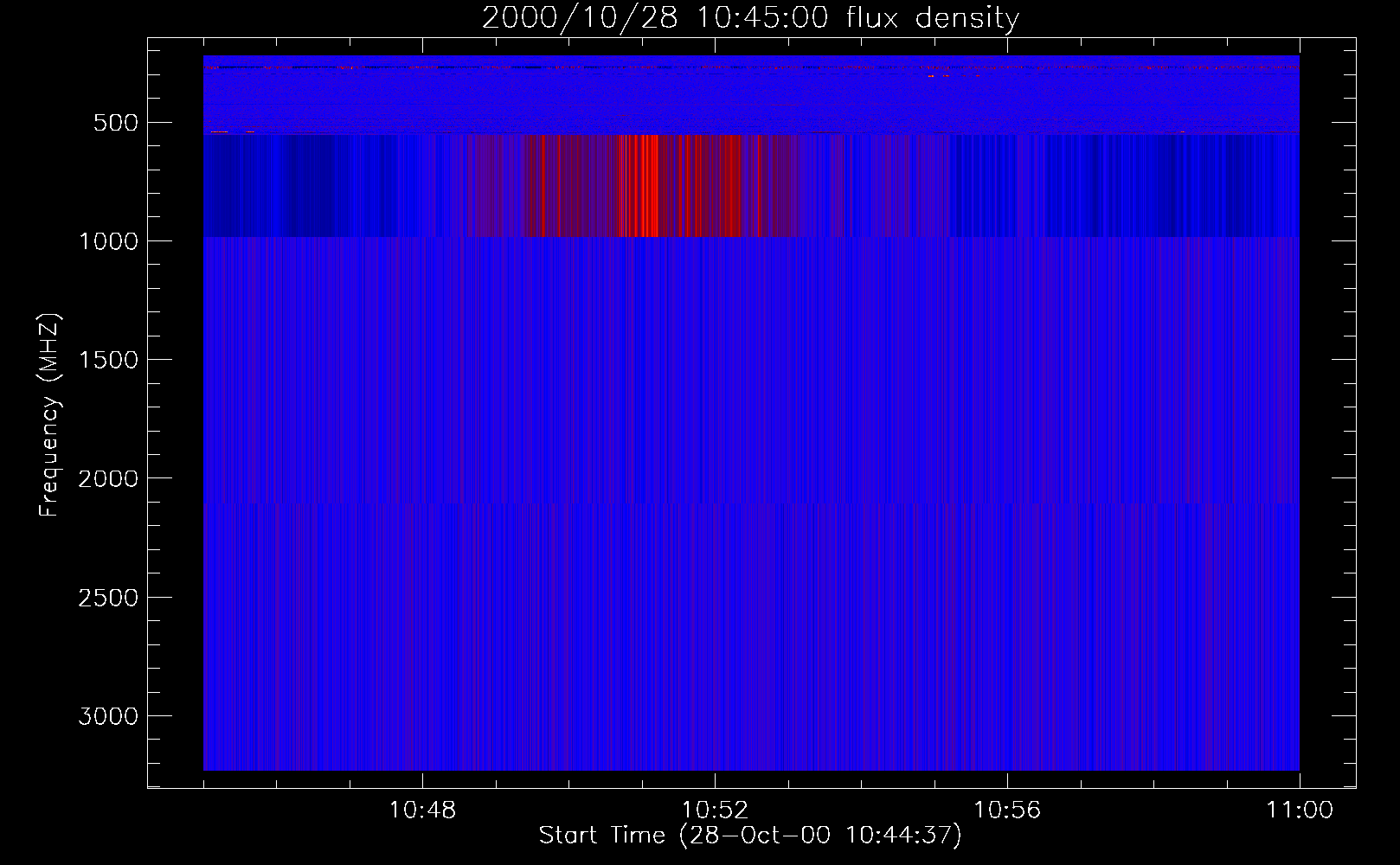Click the 'Frequency (MHZ)' axis label
Screen dimensions: 1400x865
coord(49,415)
